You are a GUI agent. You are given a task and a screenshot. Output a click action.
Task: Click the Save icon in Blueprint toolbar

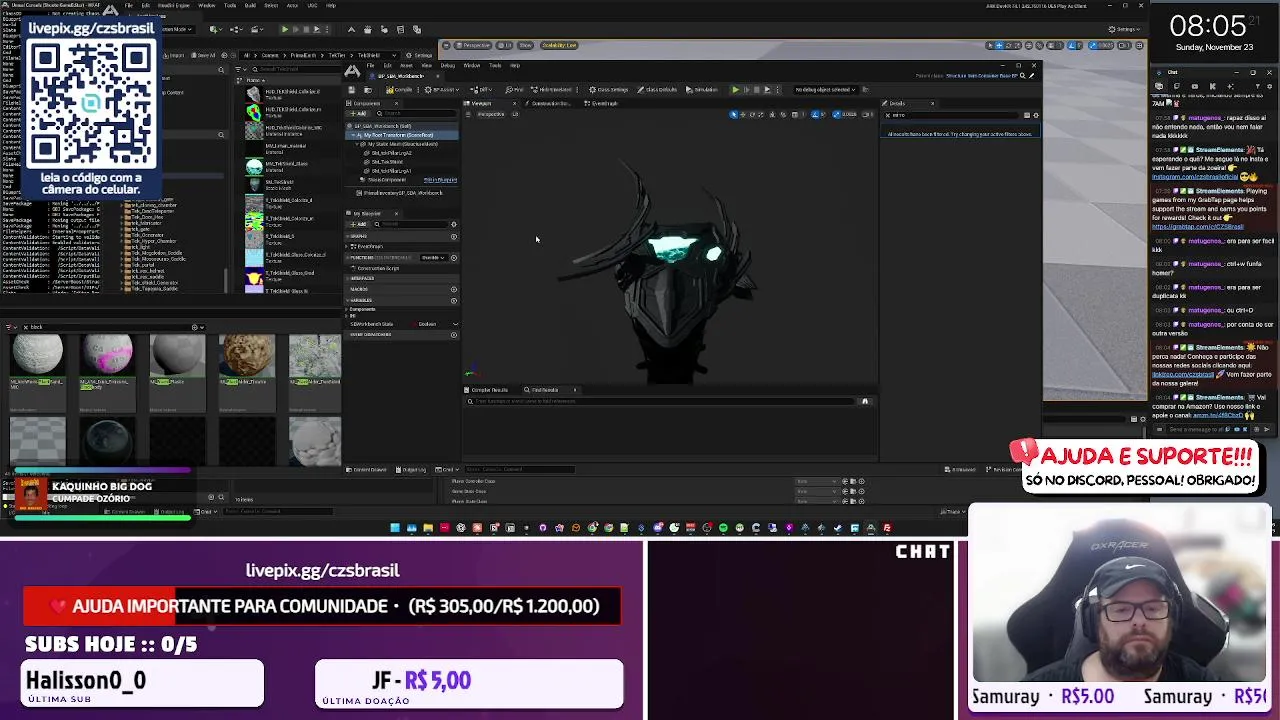pyautogui.click(x=351, y=89)
